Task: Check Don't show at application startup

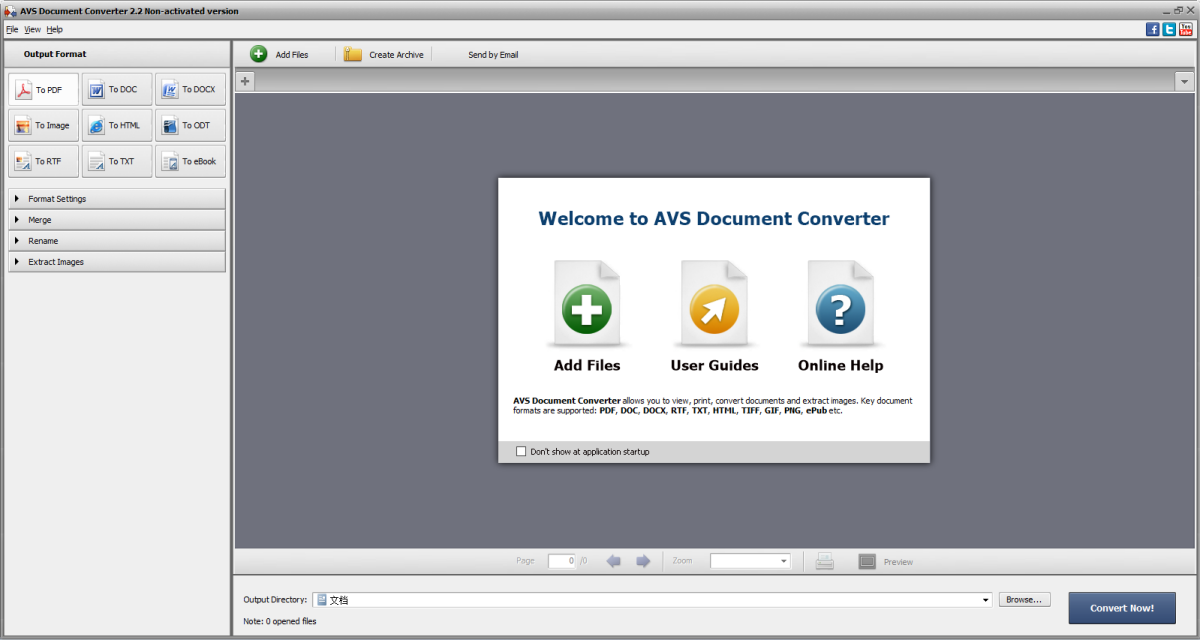Action: (x=521, y=451)
